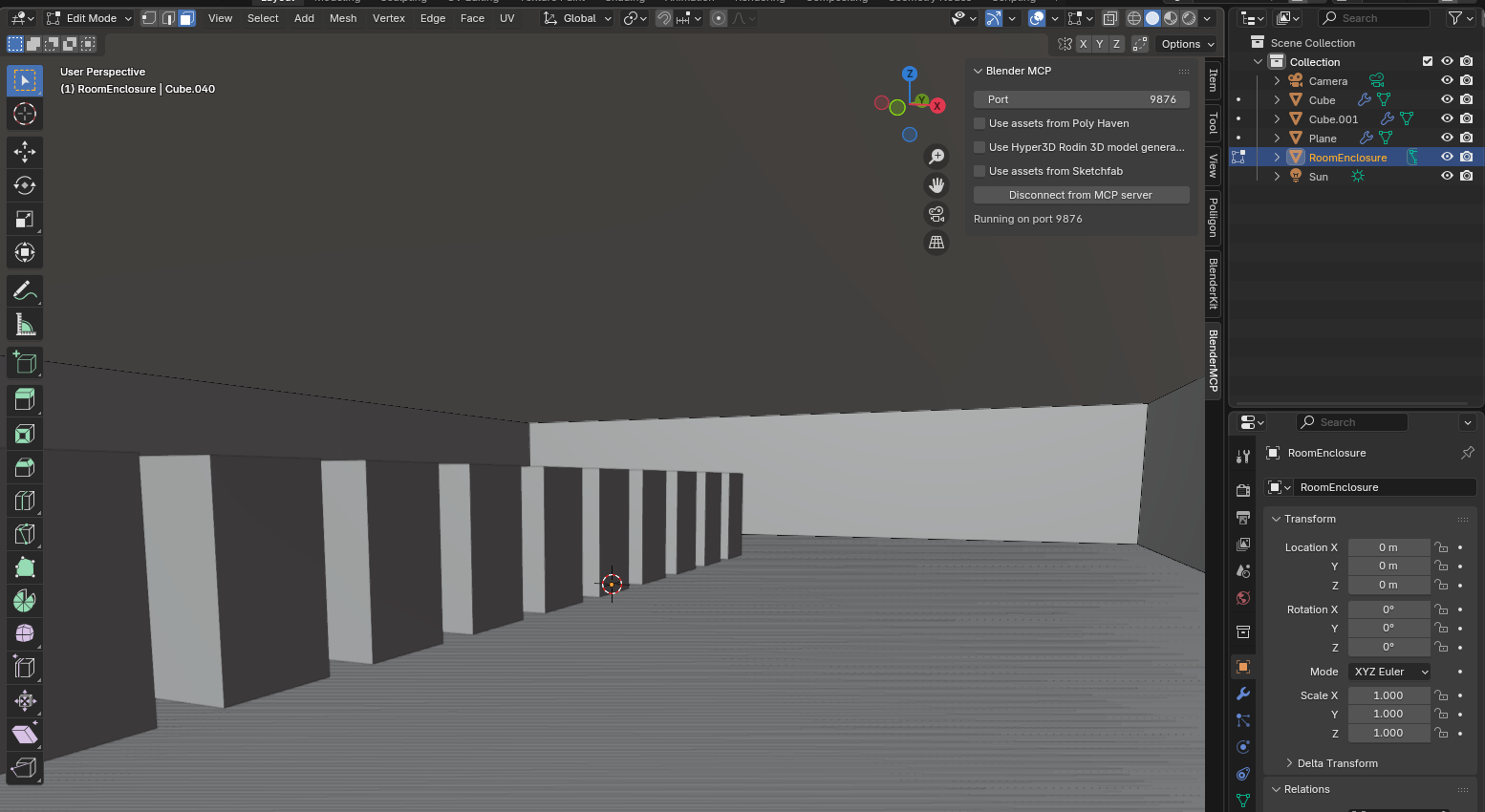
Task: Select the 3D Cursor tool
Action: click(x=25, y=115)
